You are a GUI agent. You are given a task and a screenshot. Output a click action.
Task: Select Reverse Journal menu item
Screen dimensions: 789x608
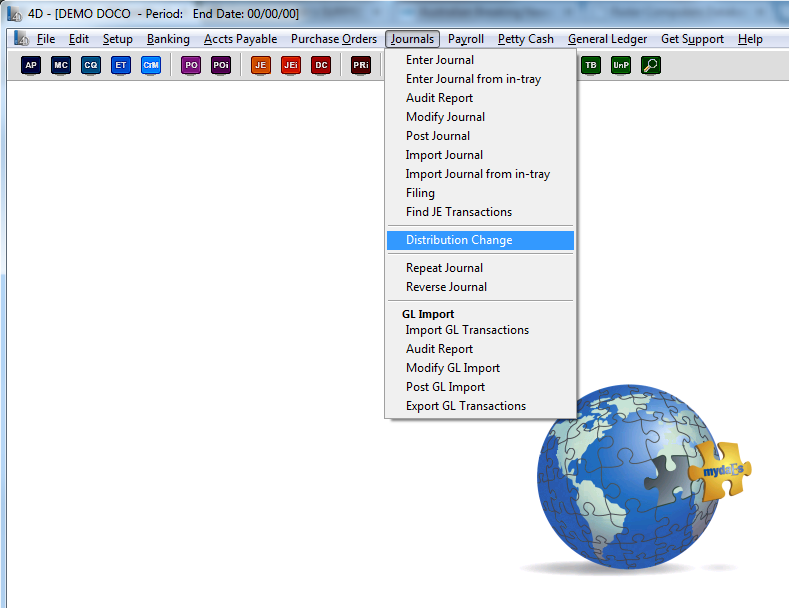481,287
